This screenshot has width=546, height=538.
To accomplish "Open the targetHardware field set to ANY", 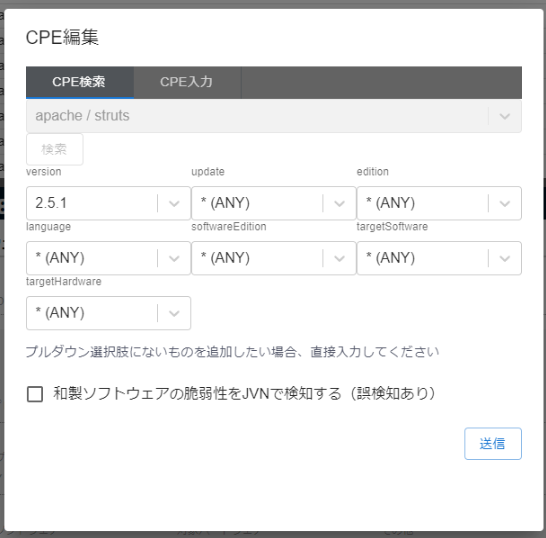I will tap(108, 313).
